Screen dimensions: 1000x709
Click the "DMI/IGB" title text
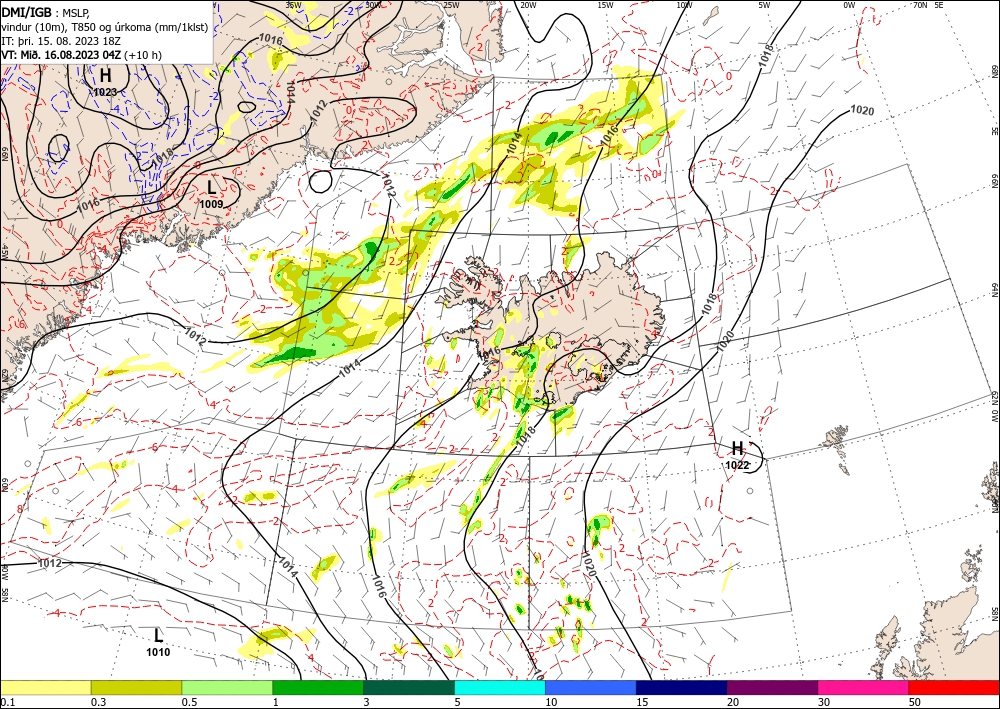click(x=27, y=11)
